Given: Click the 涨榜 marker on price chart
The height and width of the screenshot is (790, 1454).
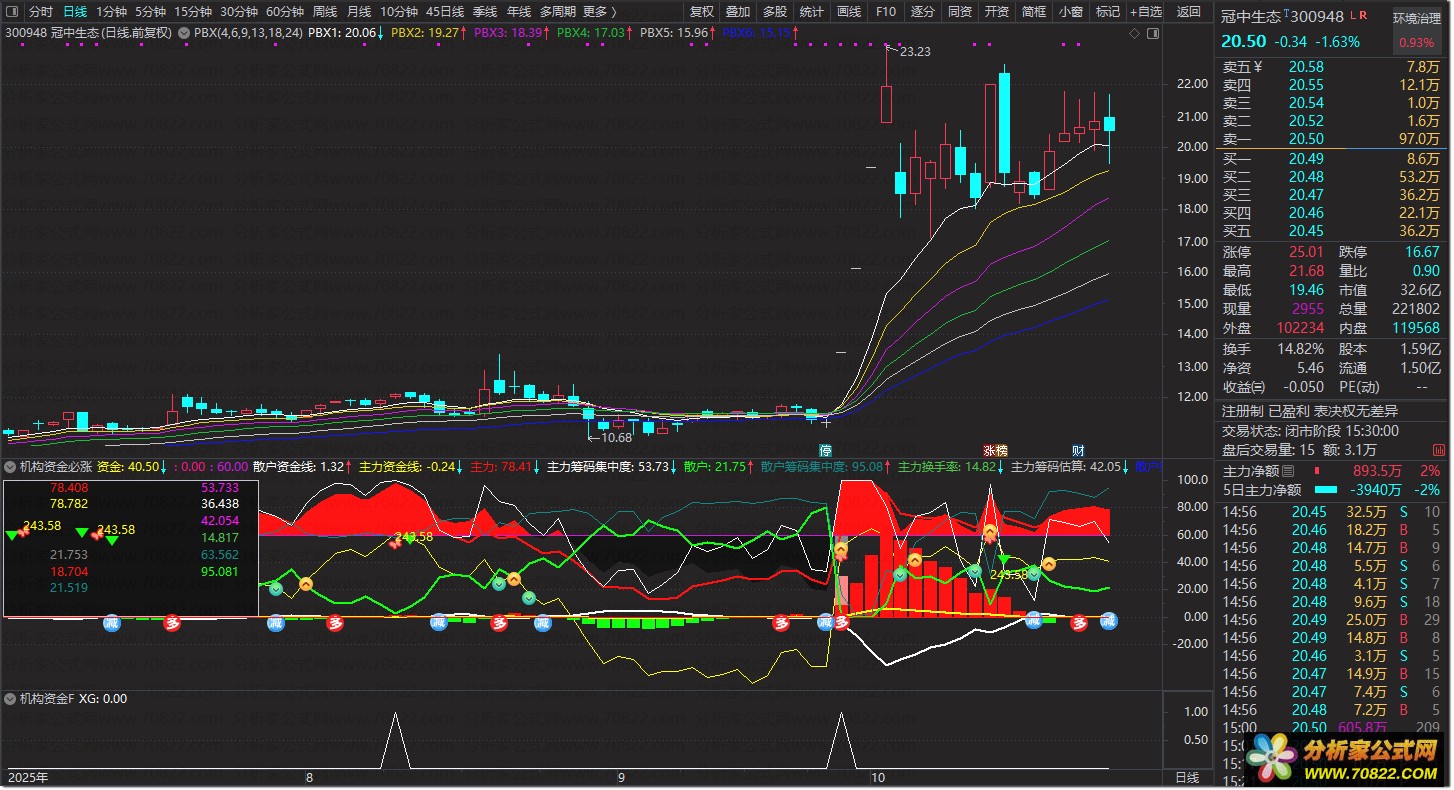Looking at the screenshot, I should [995, 450].
